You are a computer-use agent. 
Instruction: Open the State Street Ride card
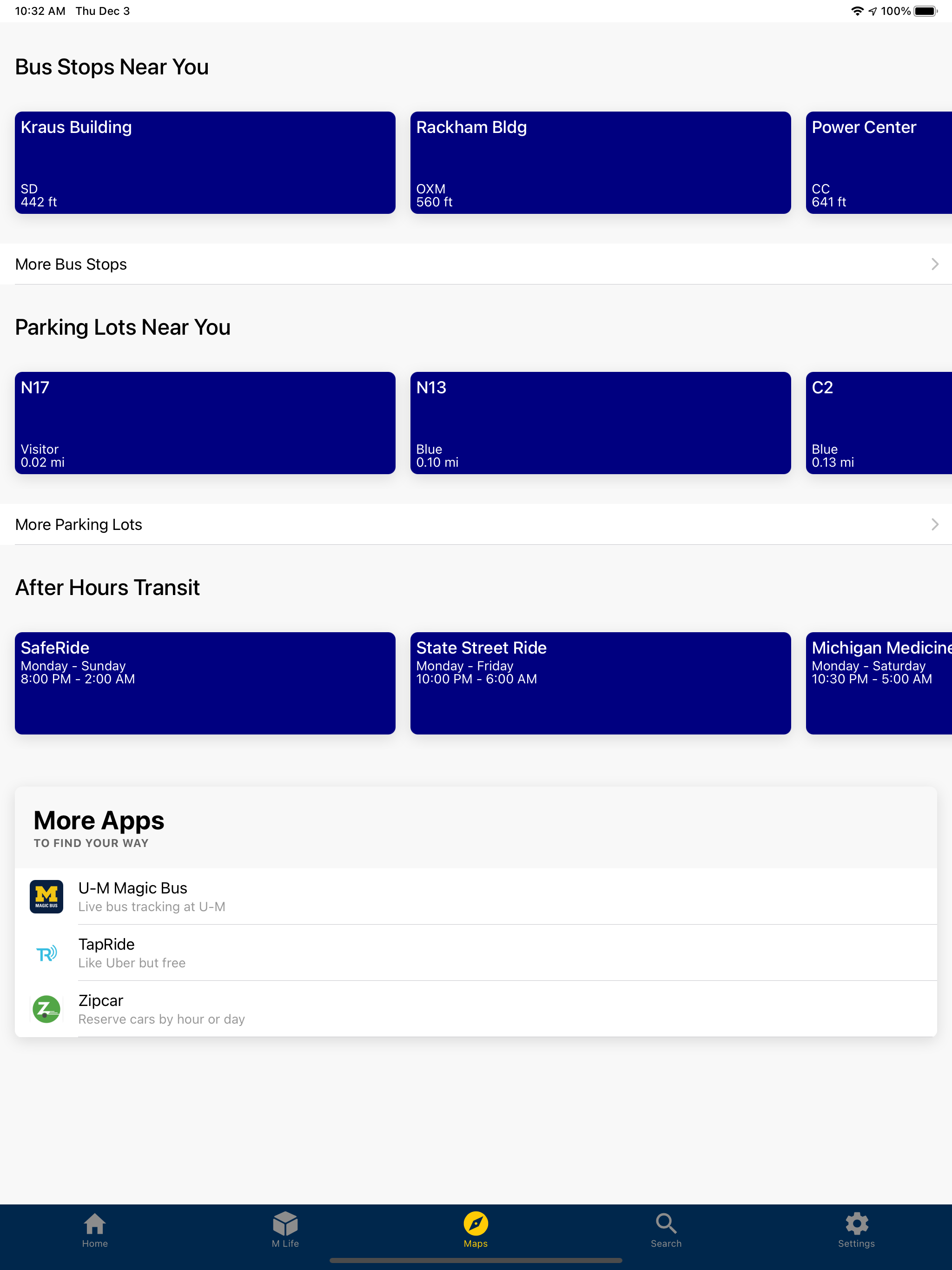click(601, 683)
